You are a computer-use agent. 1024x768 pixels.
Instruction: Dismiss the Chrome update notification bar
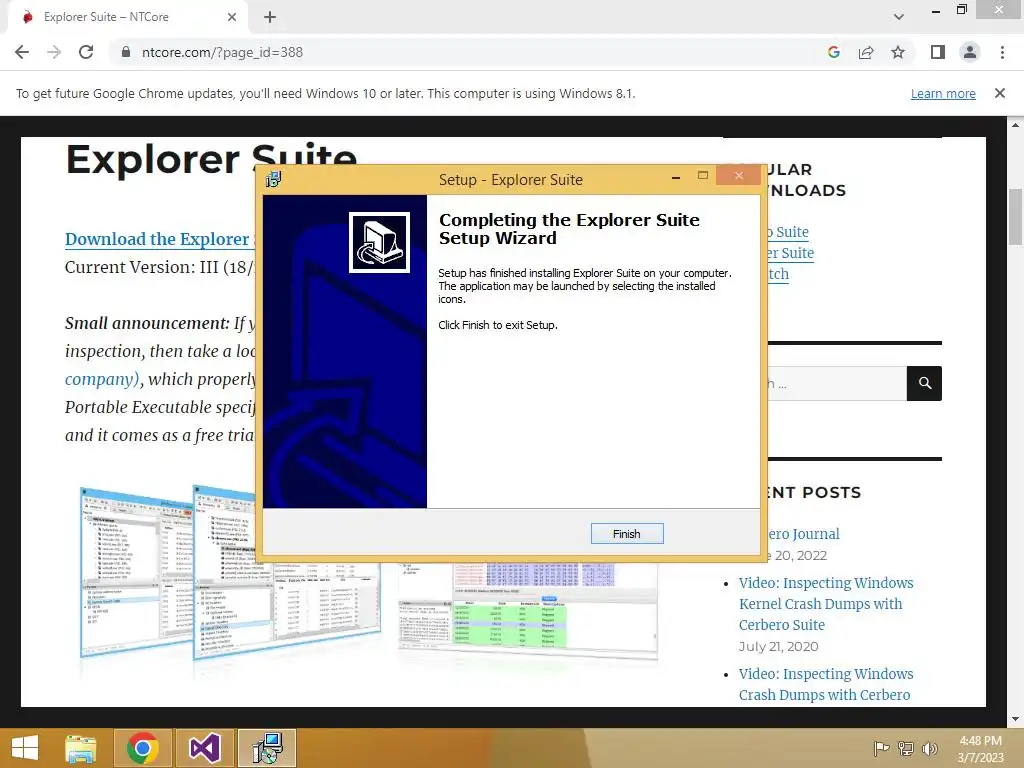(x=1000, y=93)
